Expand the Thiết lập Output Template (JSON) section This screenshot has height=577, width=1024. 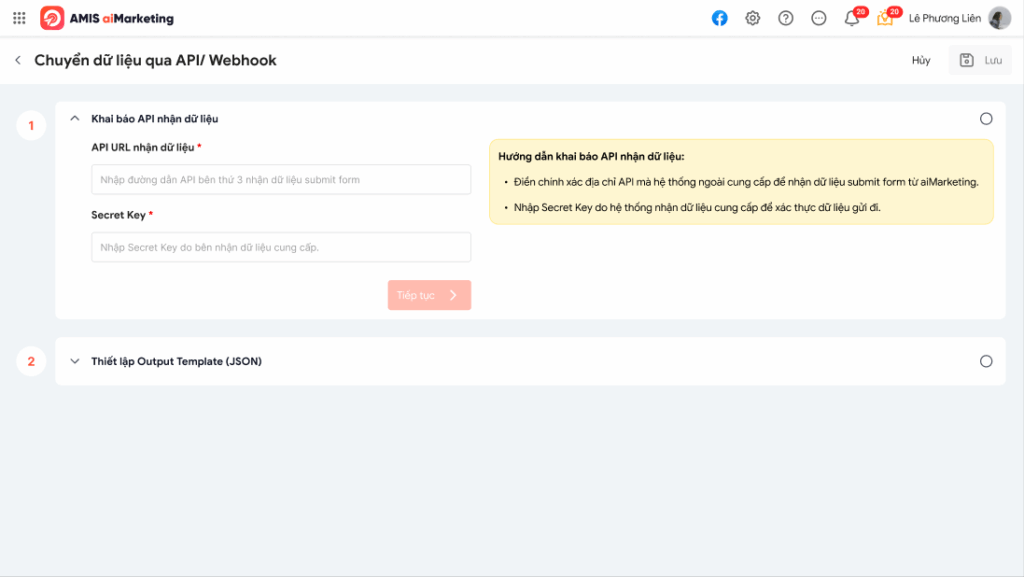pyautogui.click(x=75, y=361)
